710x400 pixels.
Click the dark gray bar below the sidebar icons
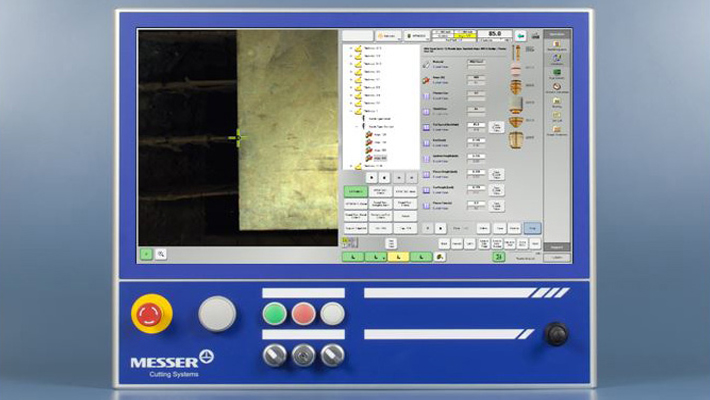pyautogui.click(x=557, y=247)
